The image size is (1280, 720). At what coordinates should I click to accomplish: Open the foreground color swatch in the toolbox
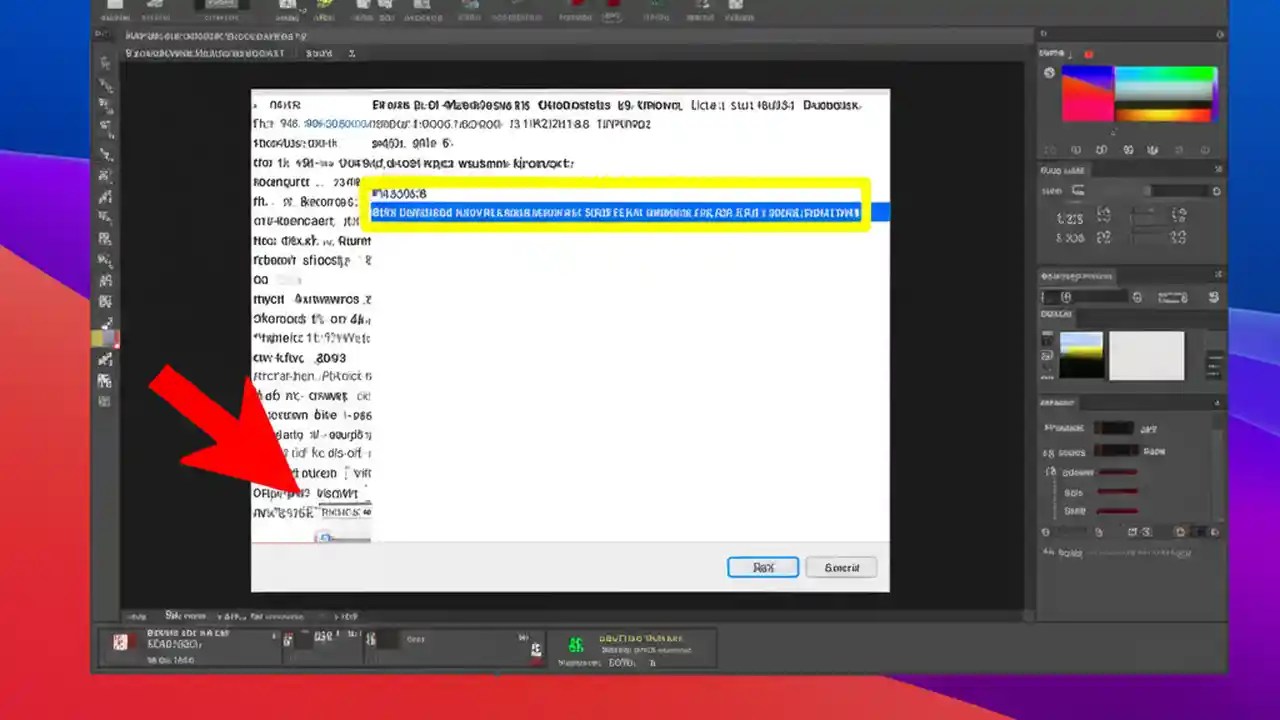point(104,338)
